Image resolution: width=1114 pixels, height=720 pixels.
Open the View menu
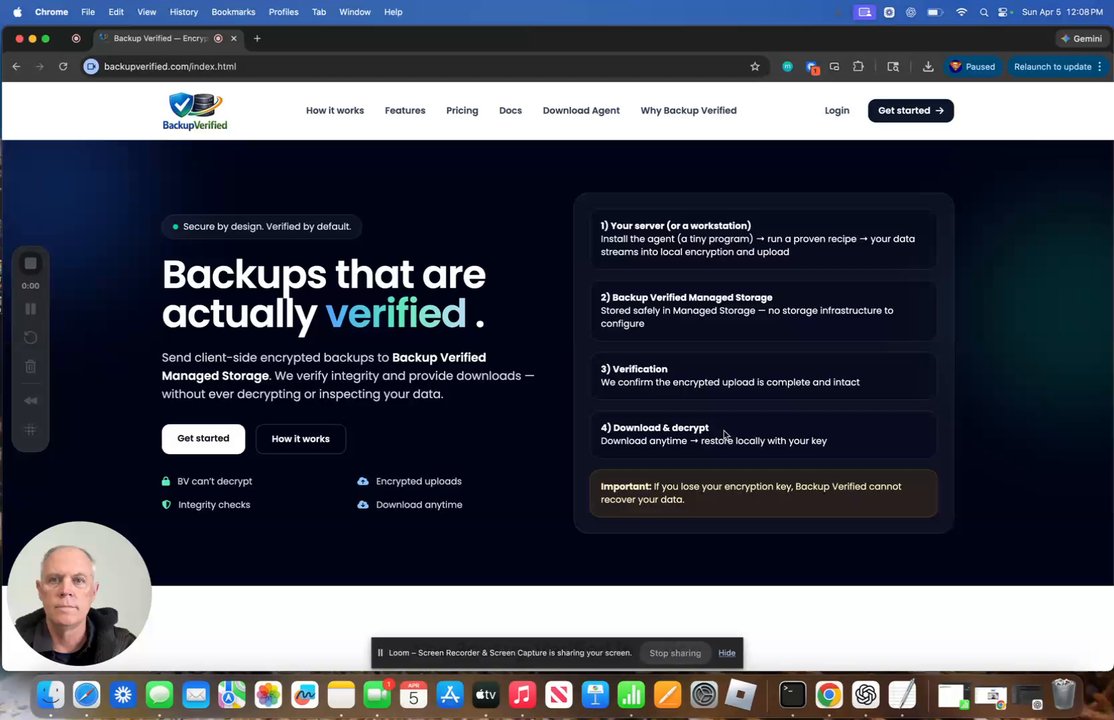[146, 12]
